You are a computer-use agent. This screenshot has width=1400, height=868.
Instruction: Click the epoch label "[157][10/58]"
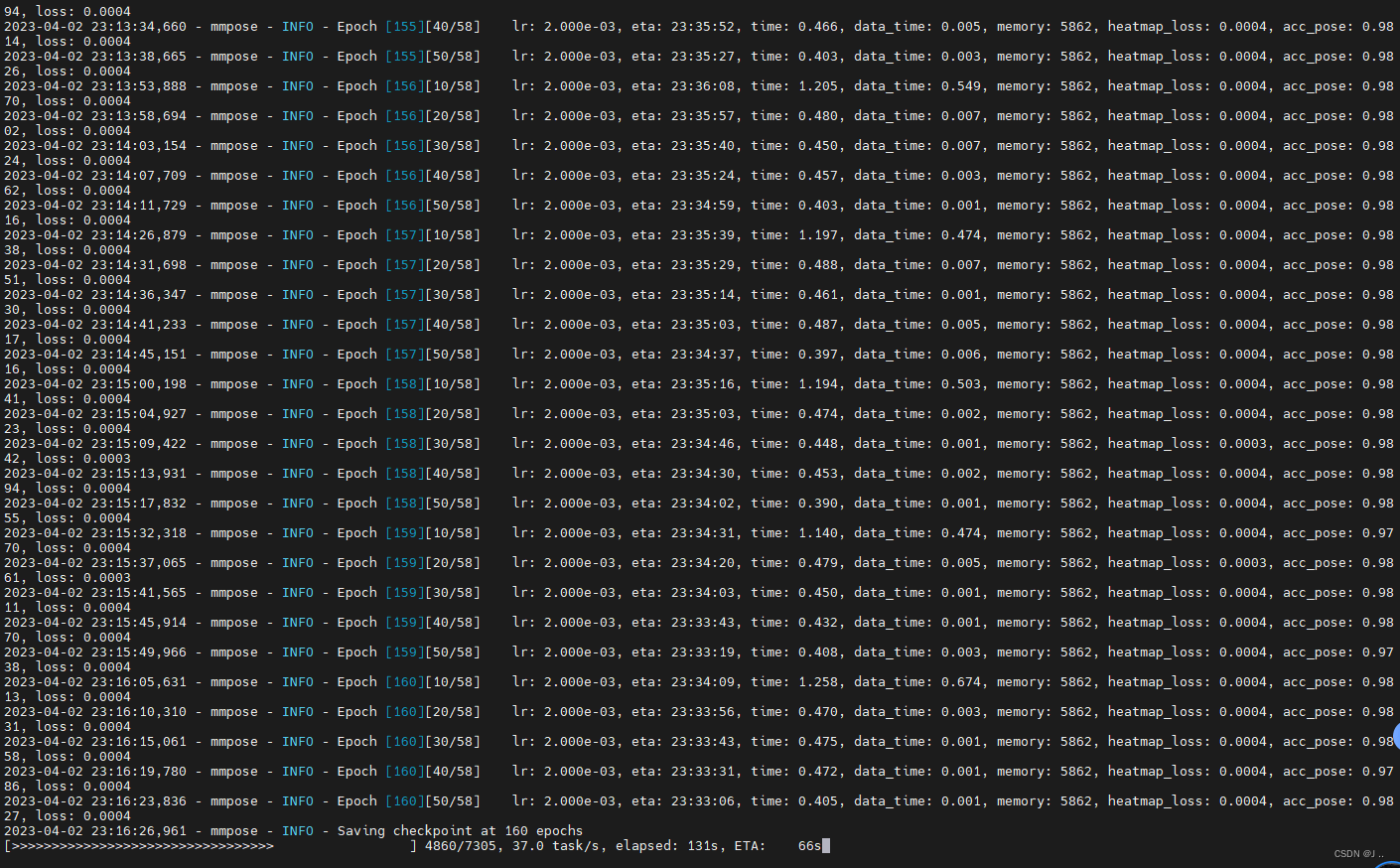click(432, 235)
